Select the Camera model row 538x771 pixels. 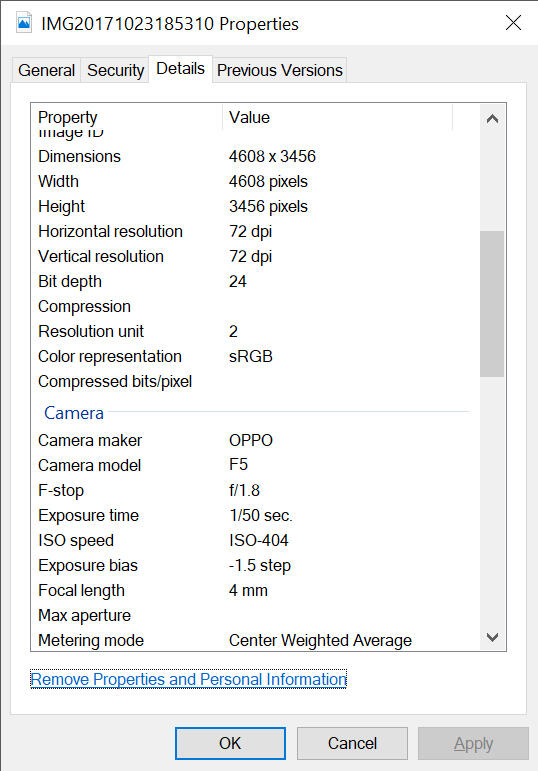pos(255,465)
